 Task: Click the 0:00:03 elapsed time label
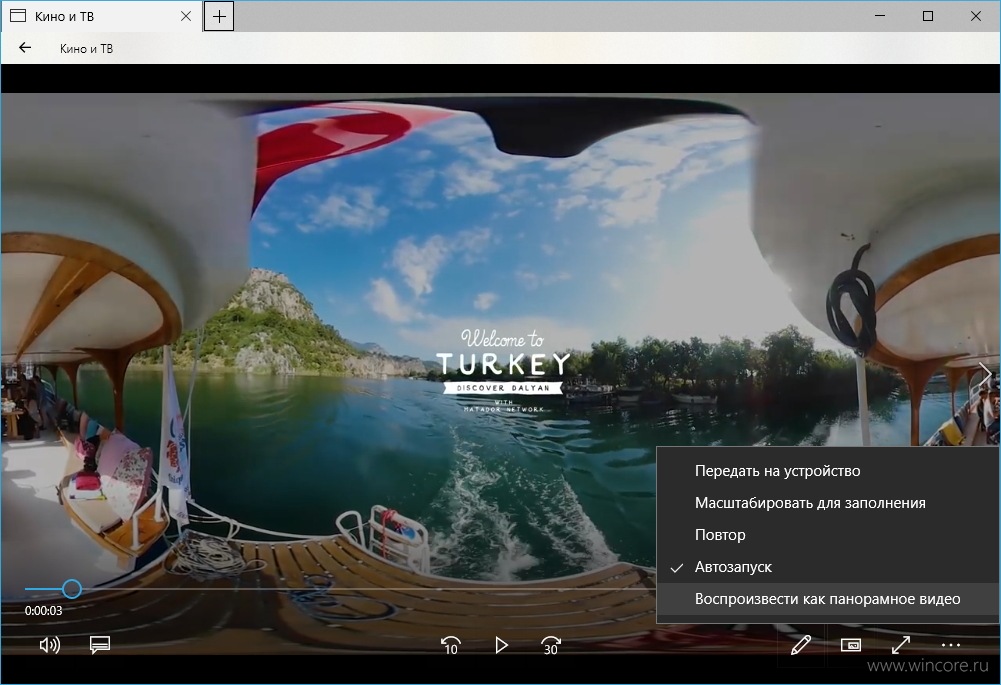(x=43, y=611)
